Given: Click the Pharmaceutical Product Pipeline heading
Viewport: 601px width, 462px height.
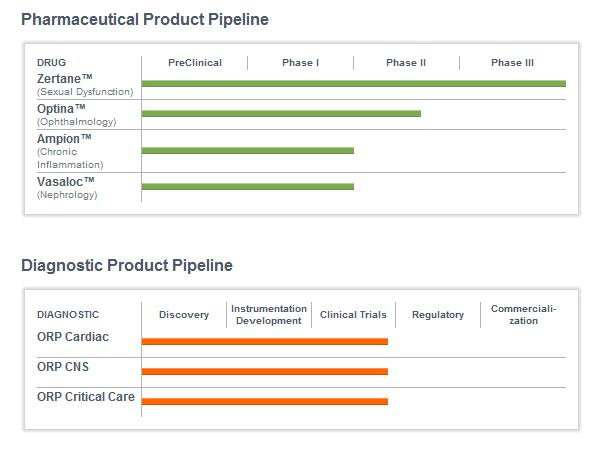Looking at the screenshot, I should click(145, 19).
